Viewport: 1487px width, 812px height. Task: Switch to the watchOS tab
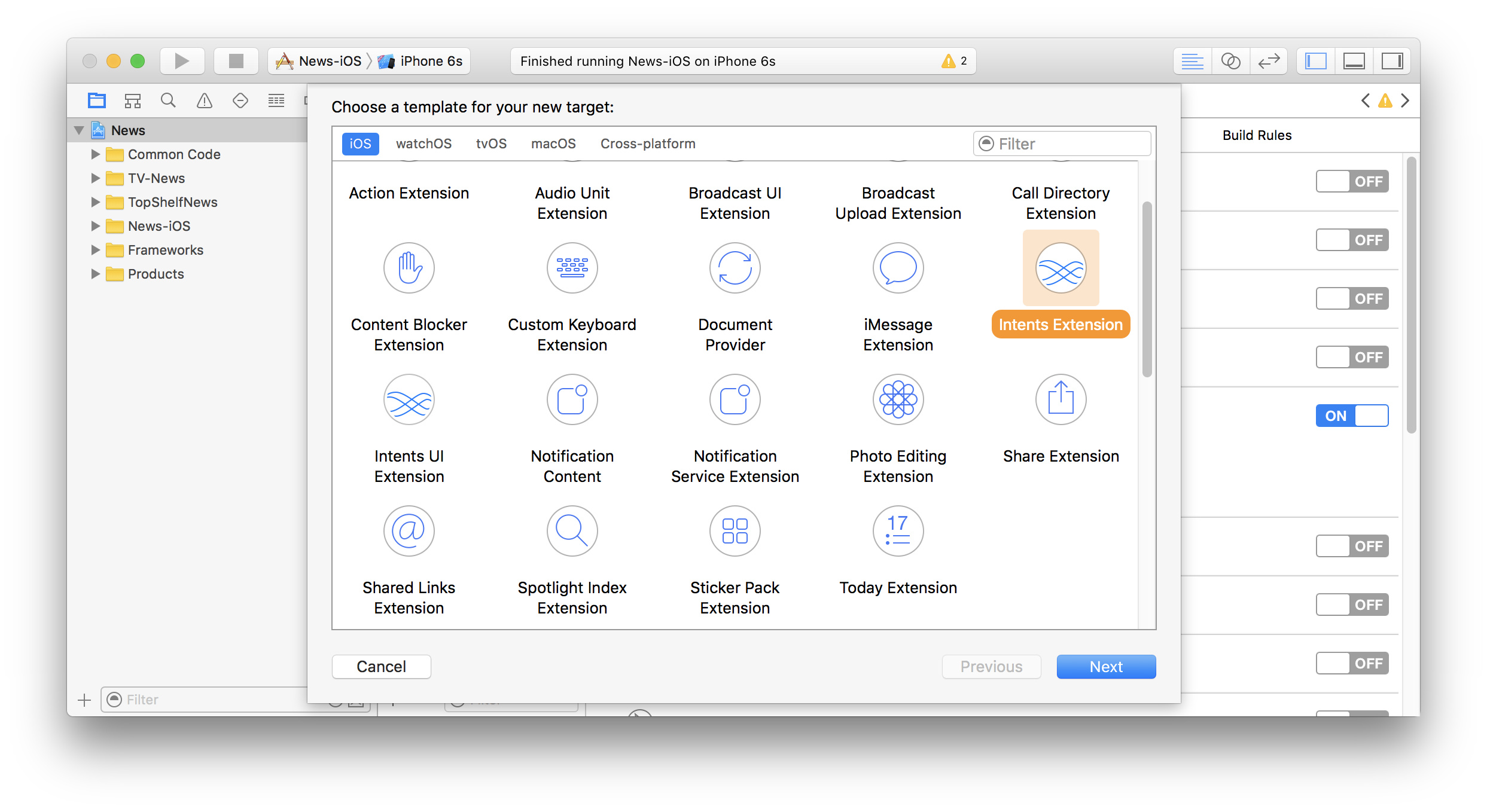(423, 144)
